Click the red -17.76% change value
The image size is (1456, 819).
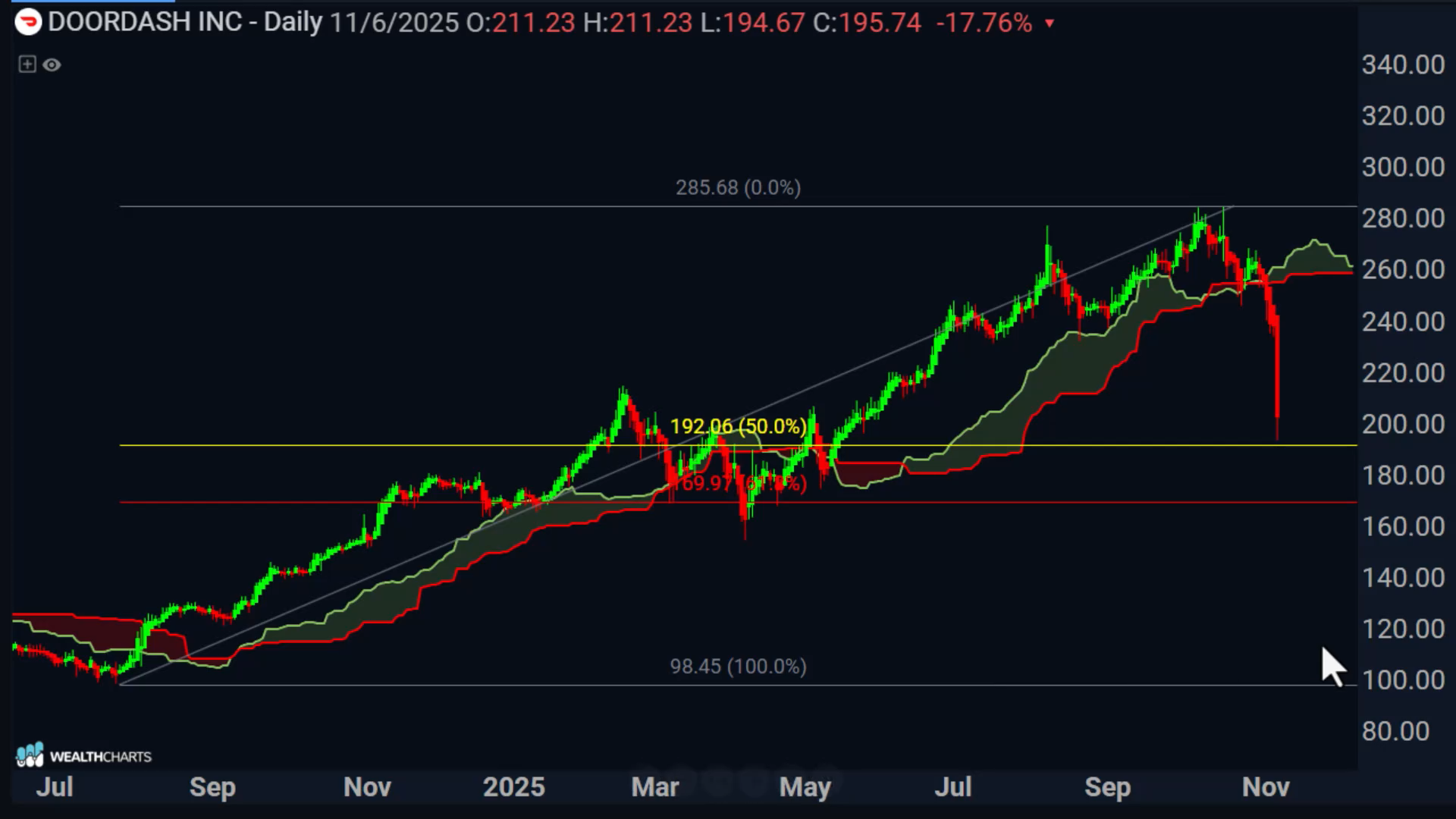coord(984,23)
